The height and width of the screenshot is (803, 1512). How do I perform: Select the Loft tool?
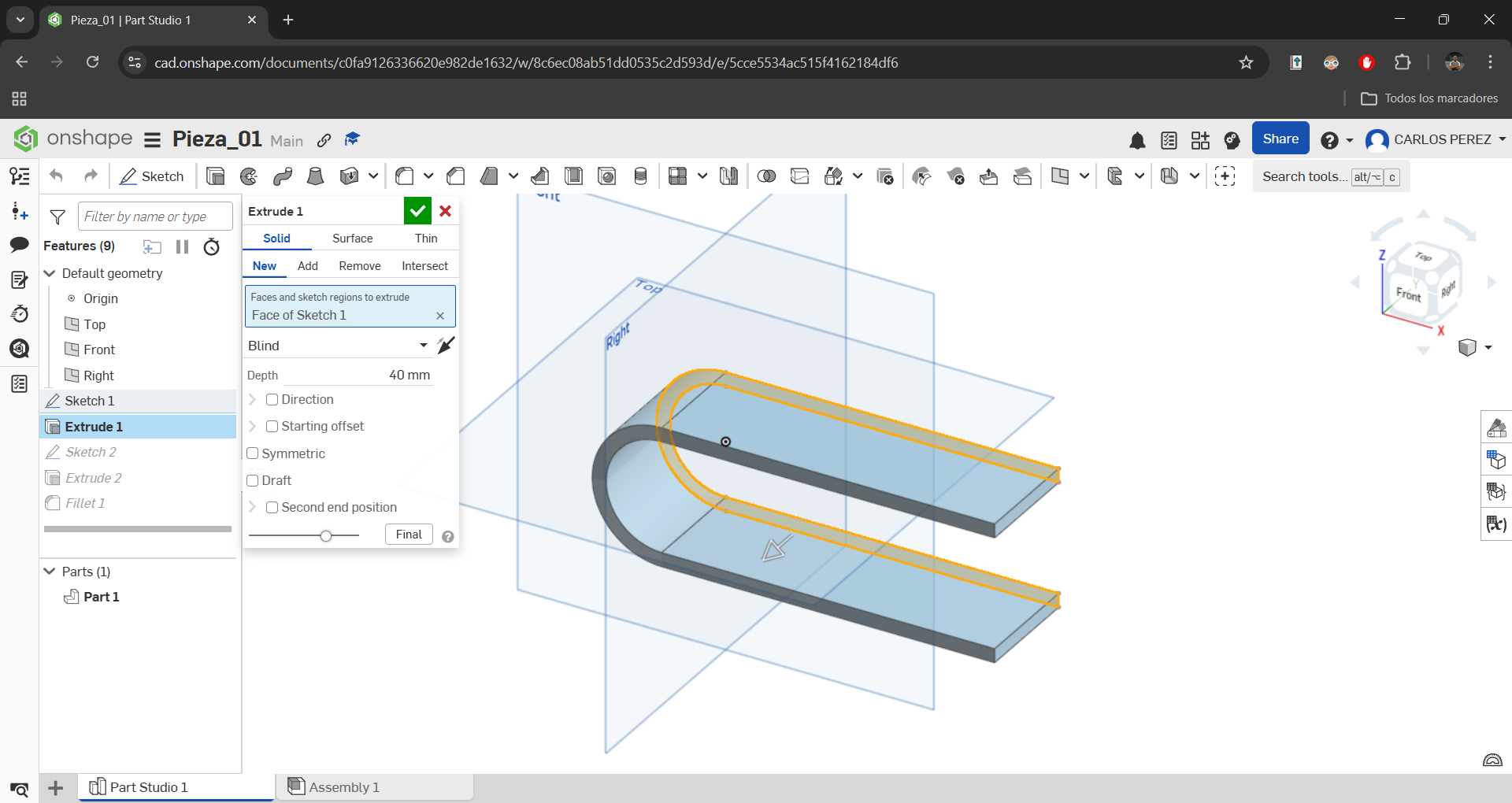tap(316, 176)
